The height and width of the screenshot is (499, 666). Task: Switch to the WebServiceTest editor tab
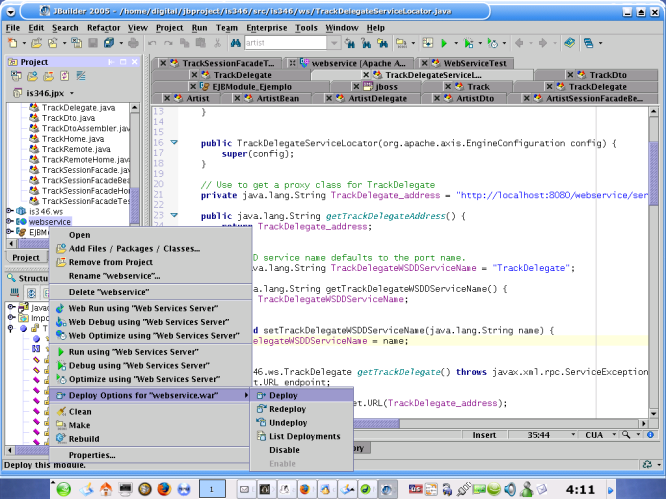pos(474,63)
